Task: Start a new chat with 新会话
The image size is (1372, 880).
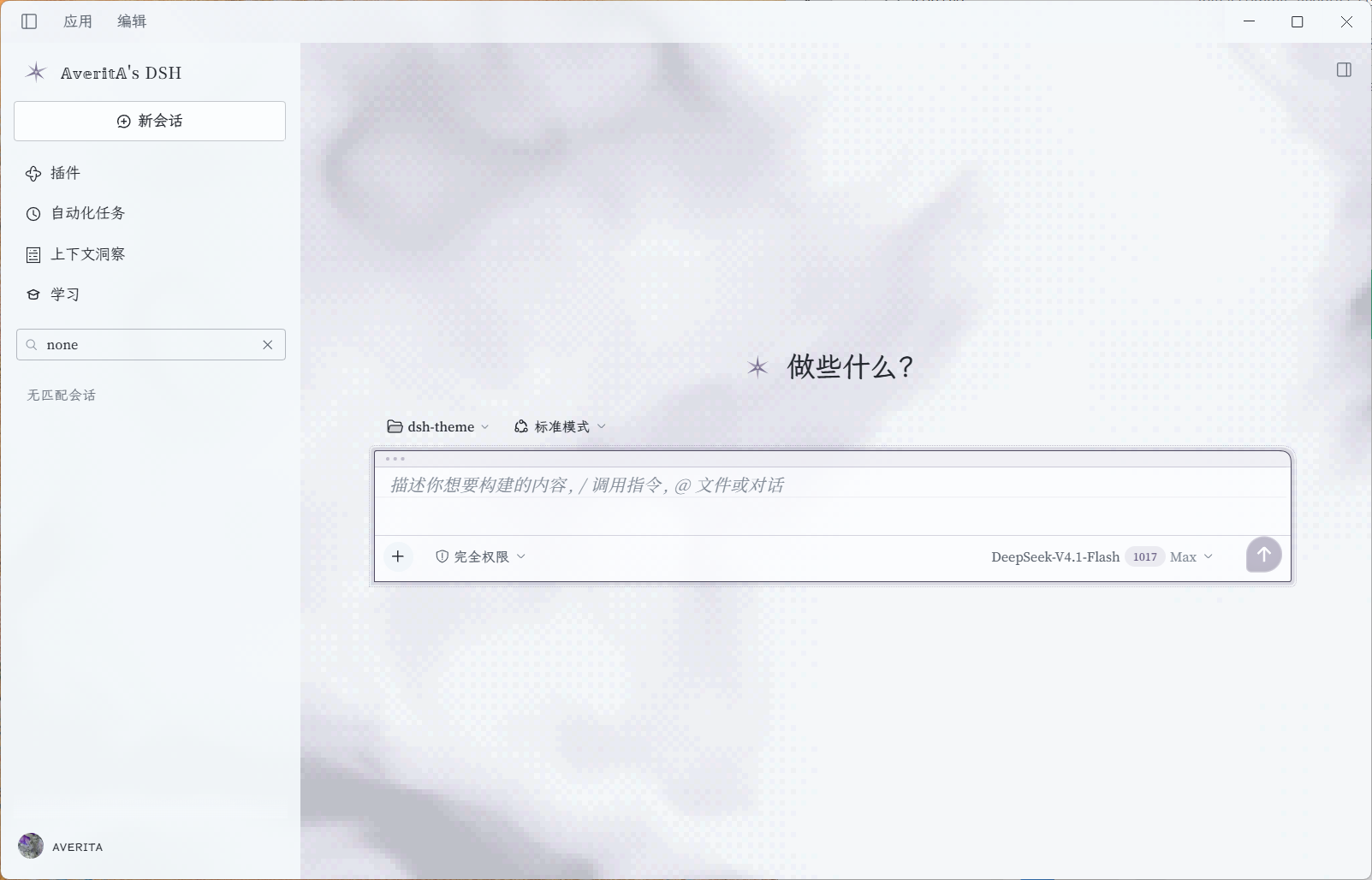Action: coord(150,121)
